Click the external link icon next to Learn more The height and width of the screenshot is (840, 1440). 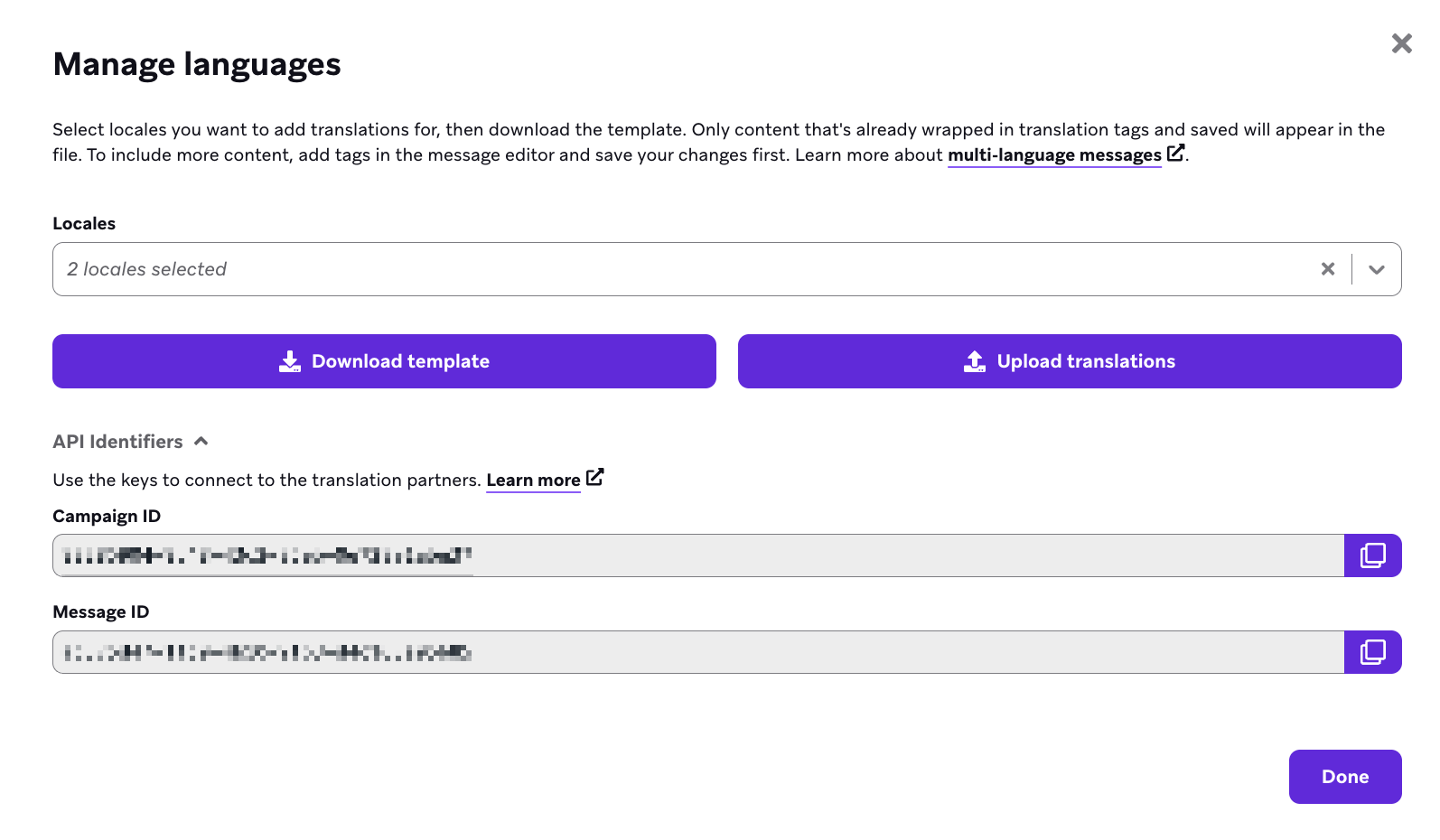(x=595, y=478)
